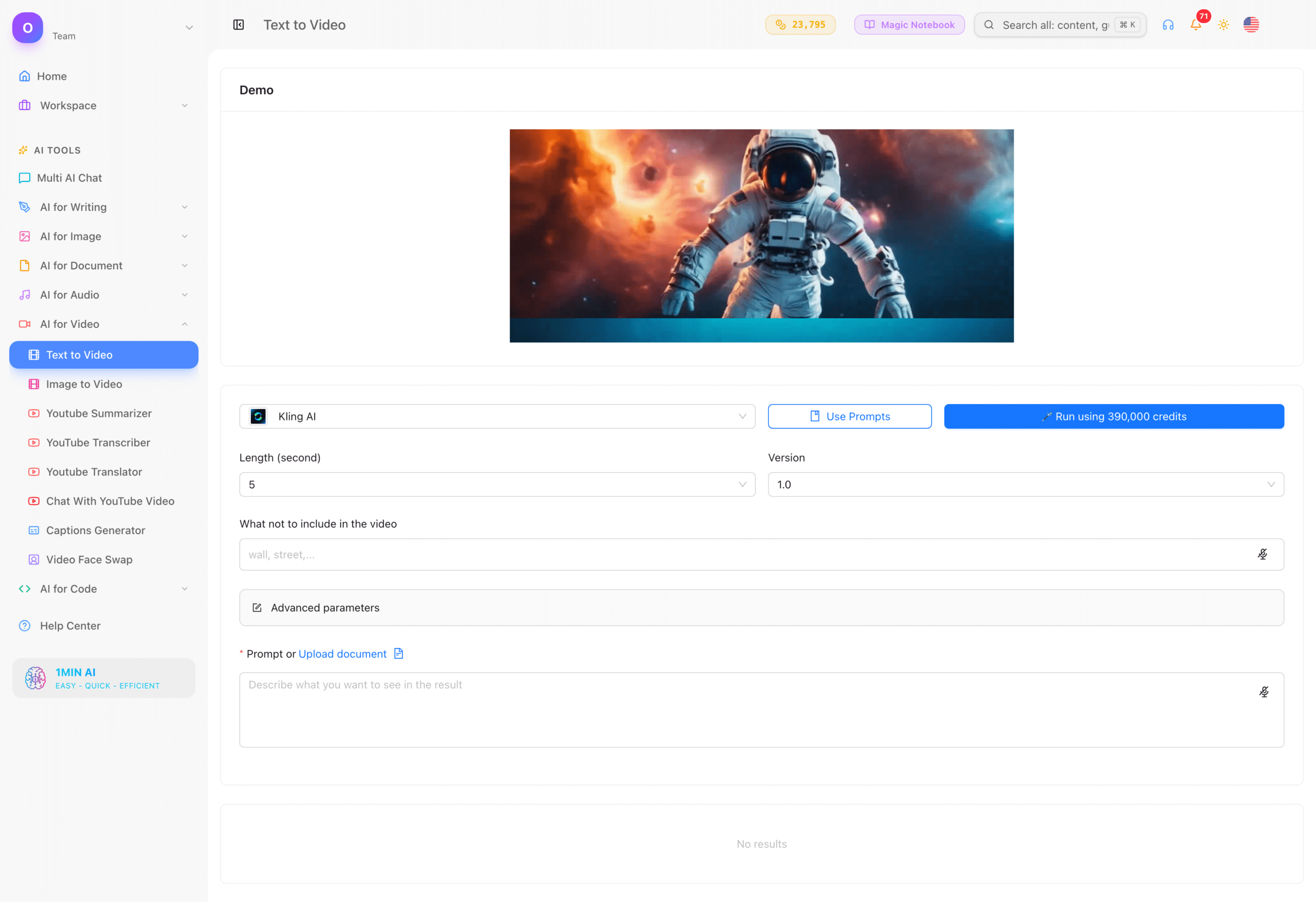Image resolution: width=1316 pixels, height=902 pixels.
Task: Disable microphone dictation in the prompt box
Action: [x=1264, y=691]
